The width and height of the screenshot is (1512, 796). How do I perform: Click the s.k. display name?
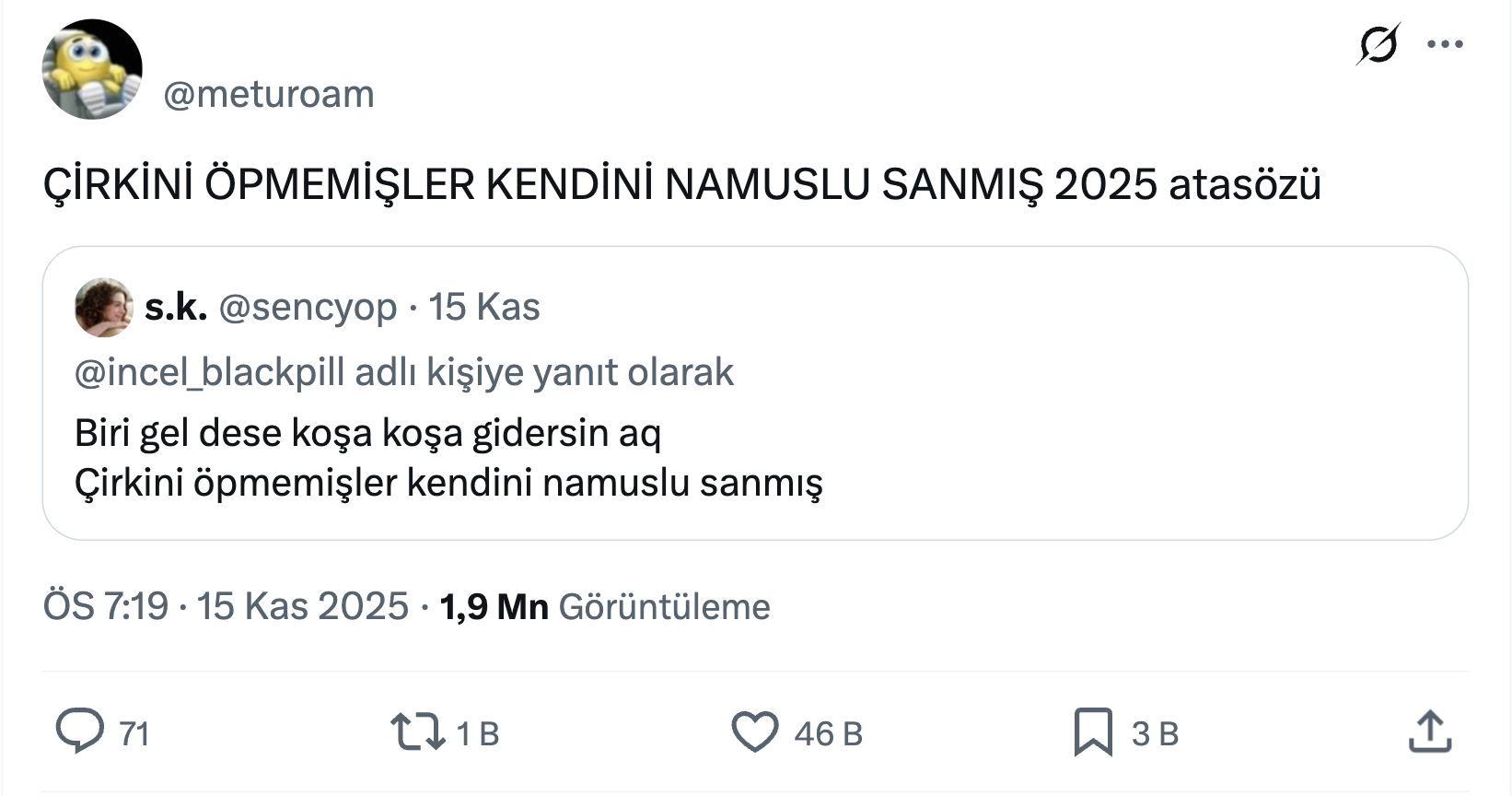[x=175, y=307]
